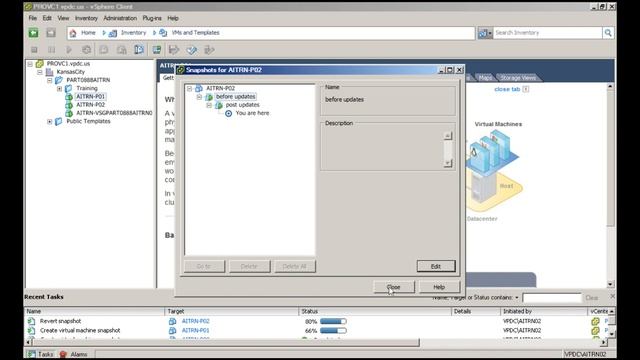
Task: Open Snapshot Manager from the toolbar icon
Action: pos(139,50)
